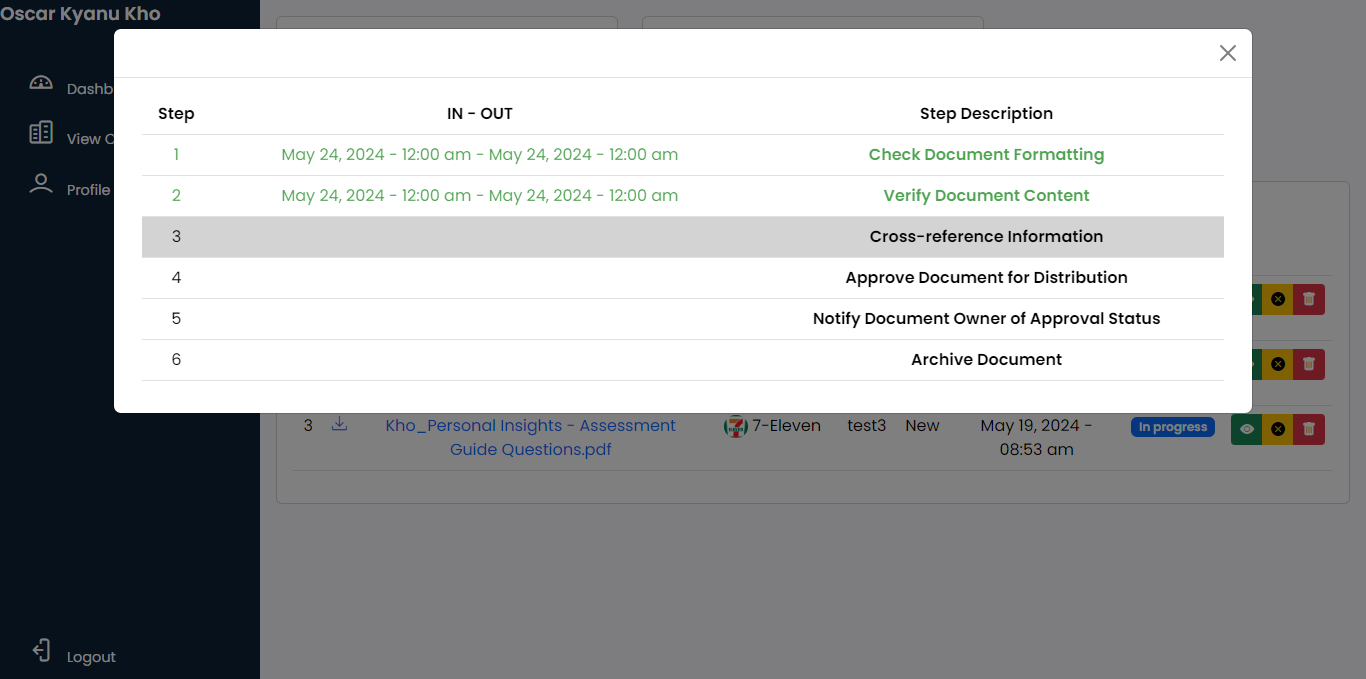Click the In progress status badge
The image size is (1366, 679).
[x=1173, y=427]
